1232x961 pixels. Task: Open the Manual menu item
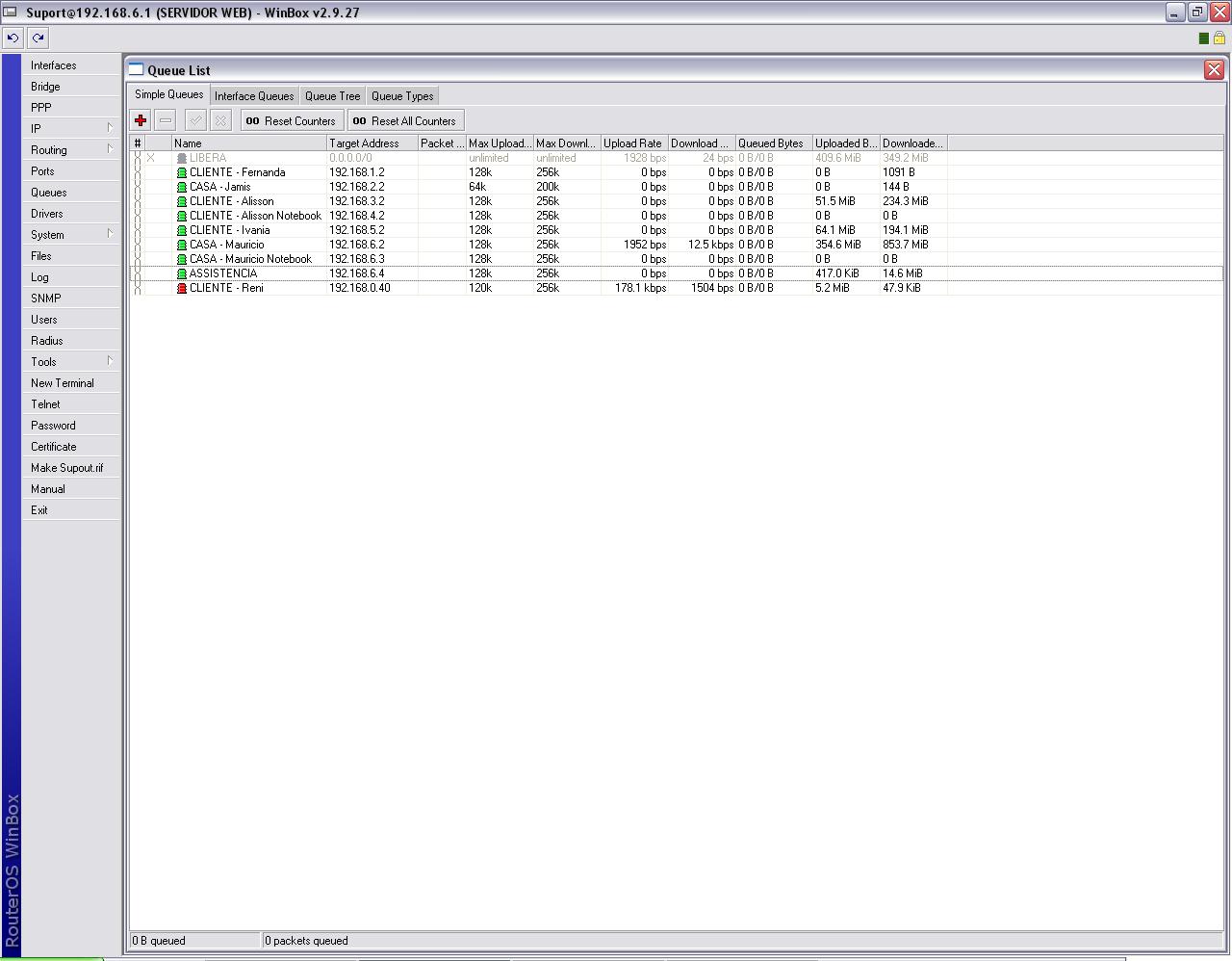pyautogui.click(x=72, y=489)
